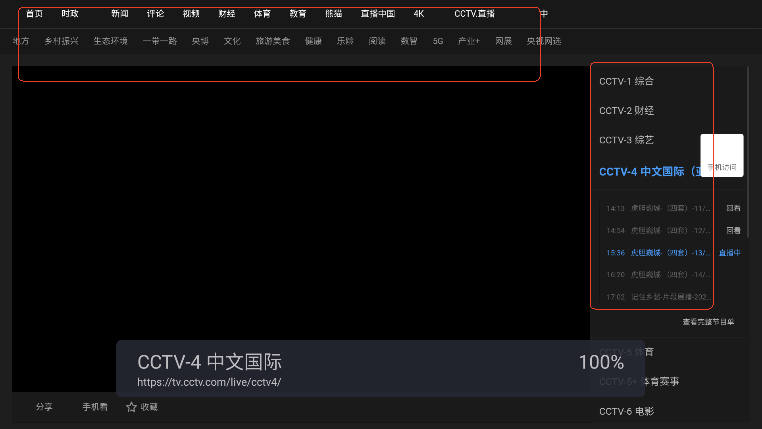Open the 视频 video section

[x=191, y=14]
